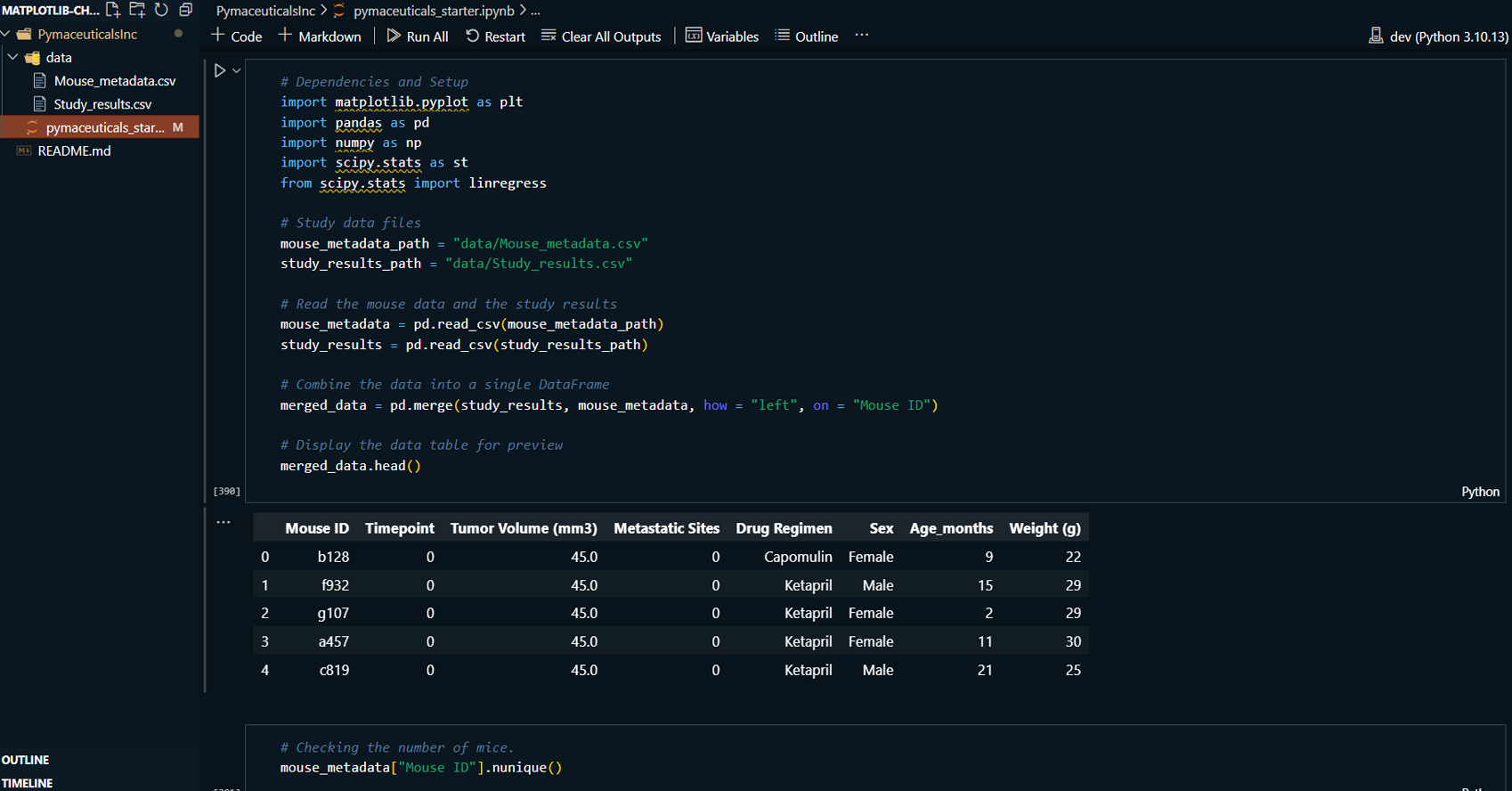Select the dev Python 3.10.13 kernel
The image size is (1512, 791).
coord(1438,37)
